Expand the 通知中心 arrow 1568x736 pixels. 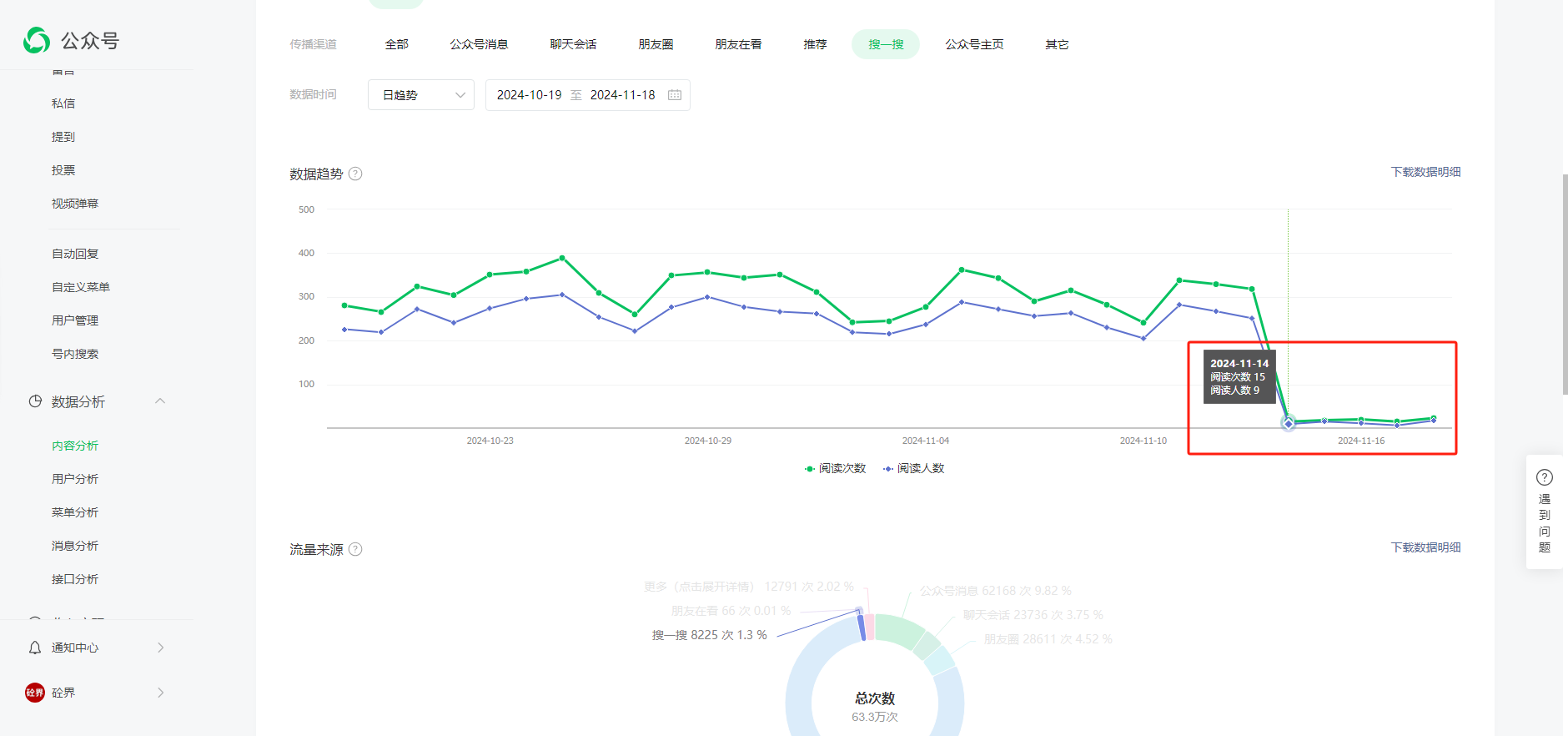[160, 648]
